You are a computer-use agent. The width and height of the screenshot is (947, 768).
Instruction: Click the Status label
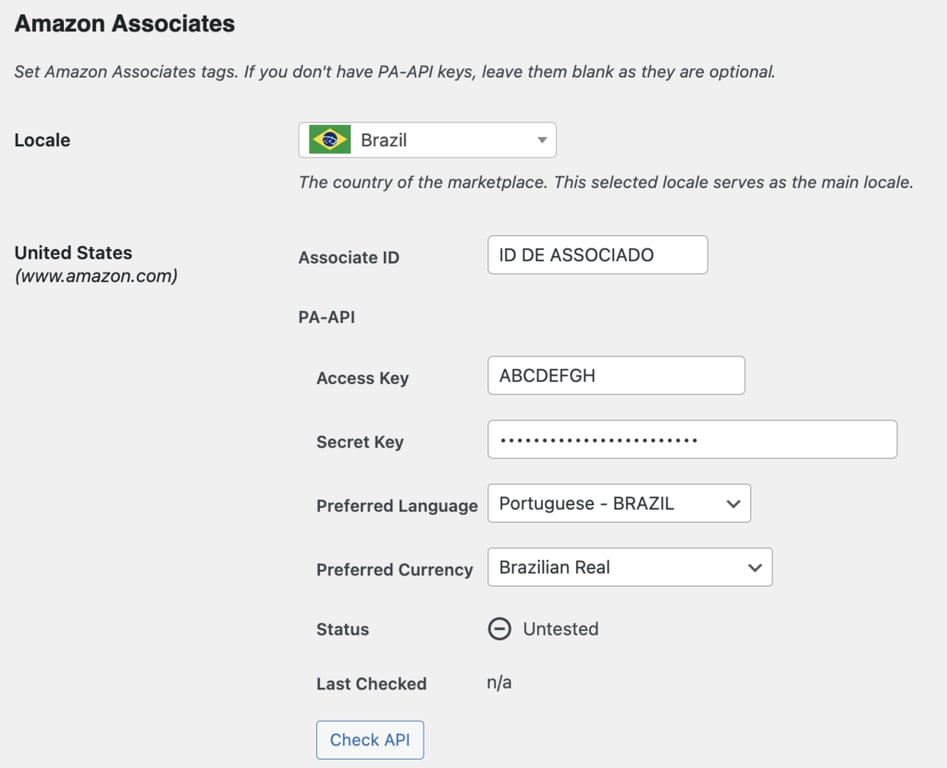click(x=342, y=629)
